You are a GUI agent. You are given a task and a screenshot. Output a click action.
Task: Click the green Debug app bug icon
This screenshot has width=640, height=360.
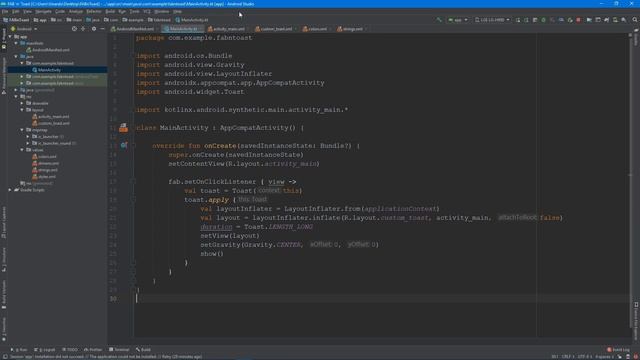tap(543, 20)
